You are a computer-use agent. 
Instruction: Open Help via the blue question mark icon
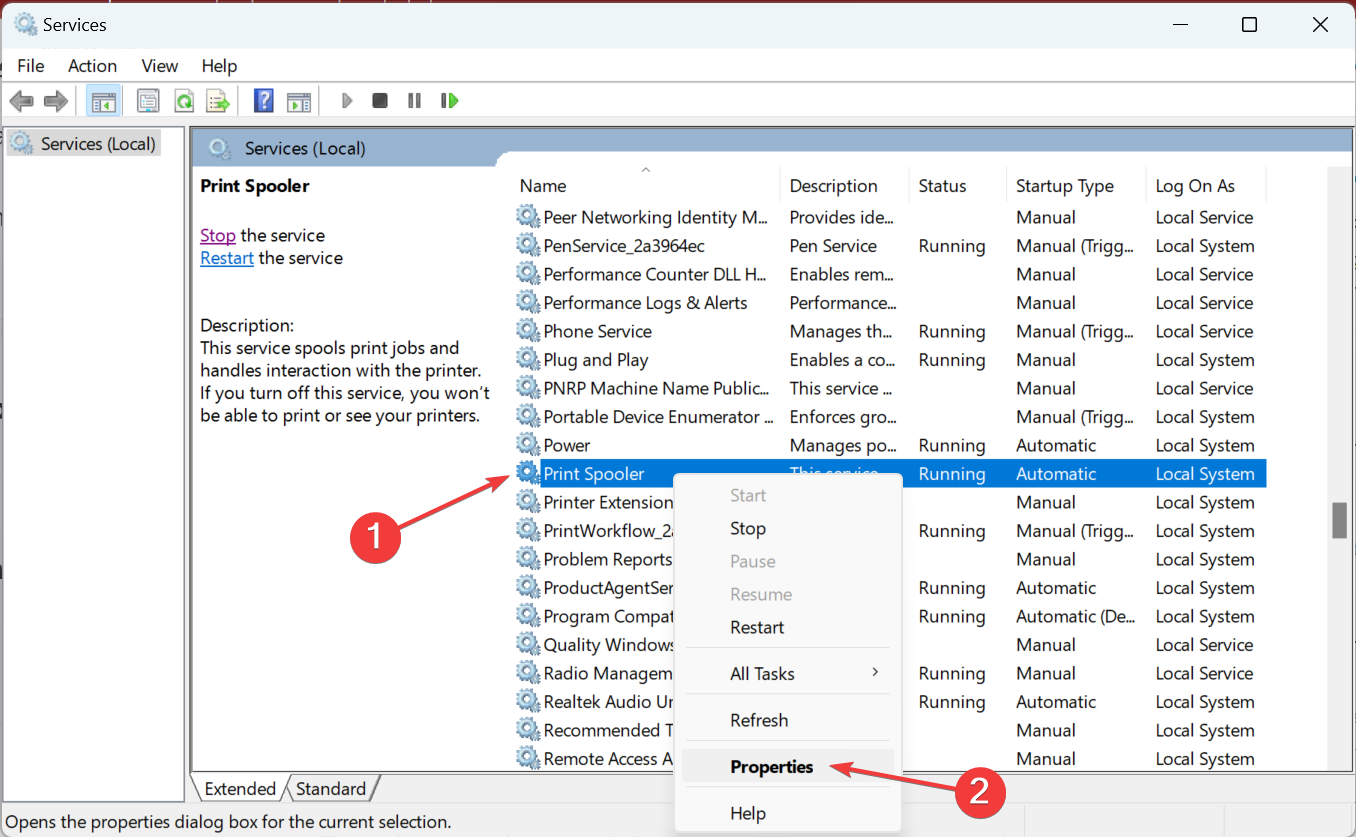[264, 101]
